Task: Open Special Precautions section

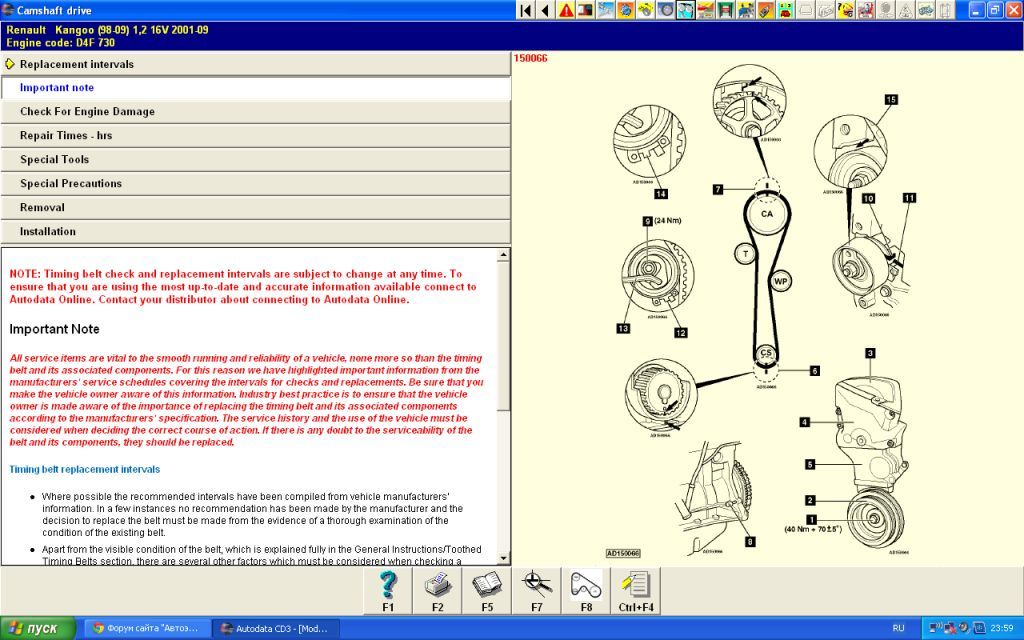Action: (x=255, y=184)
